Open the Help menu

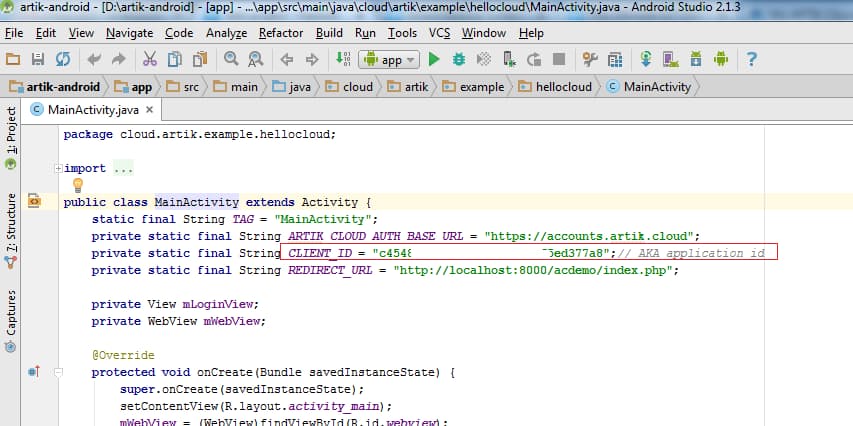[x=531, y=33]
